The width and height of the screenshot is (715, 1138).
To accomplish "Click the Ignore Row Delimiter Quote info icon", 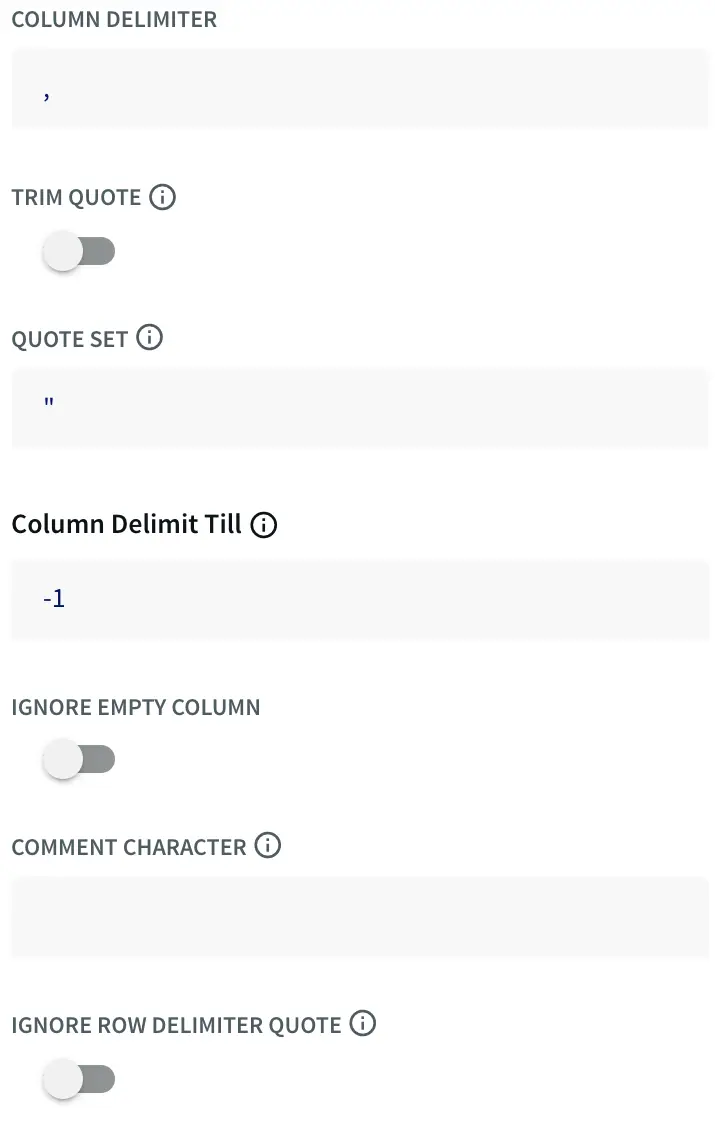I will coord(363,1024).
